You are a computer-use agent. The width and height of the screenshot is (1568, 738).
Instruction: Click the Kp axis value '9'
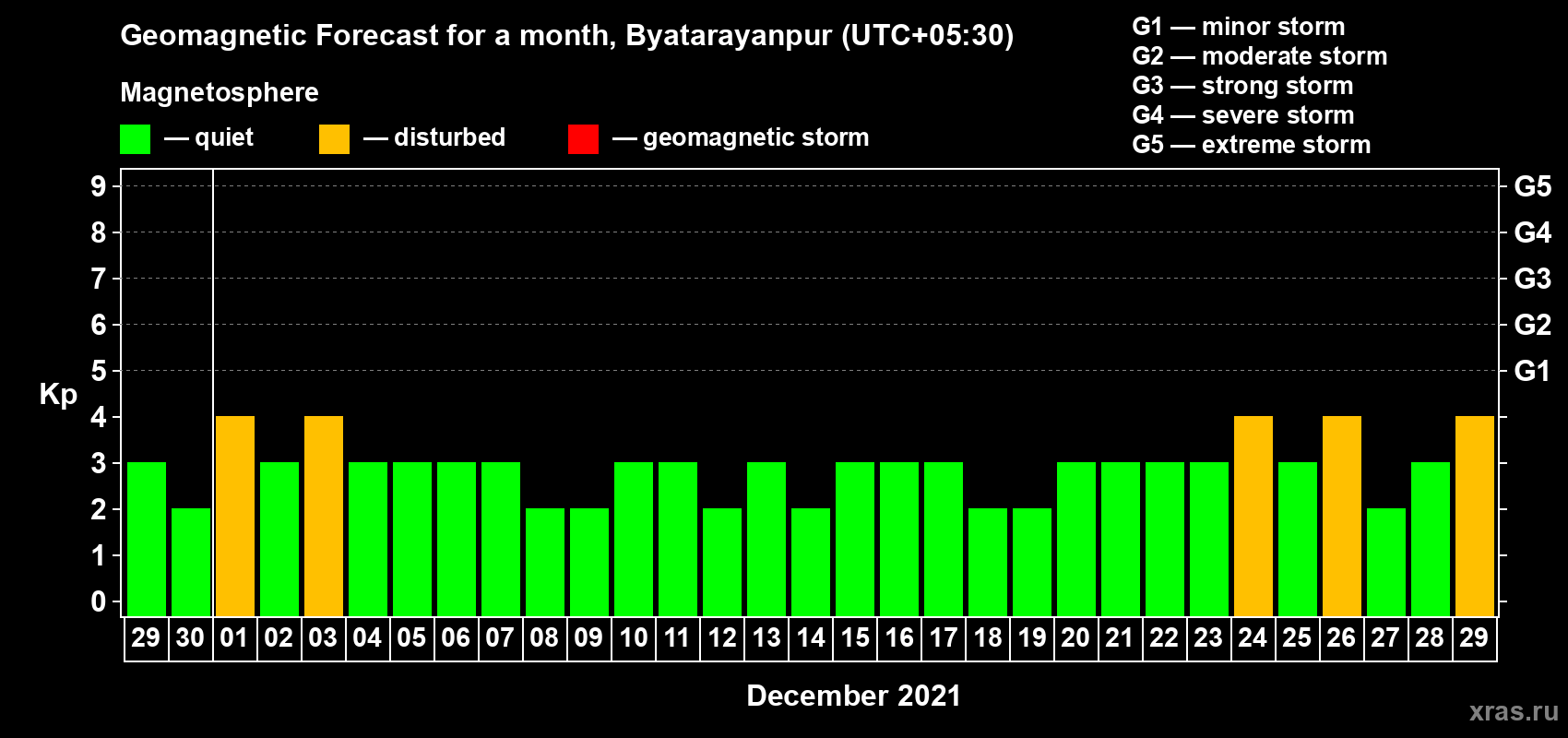pyautogui.click(x=99, y=186)
